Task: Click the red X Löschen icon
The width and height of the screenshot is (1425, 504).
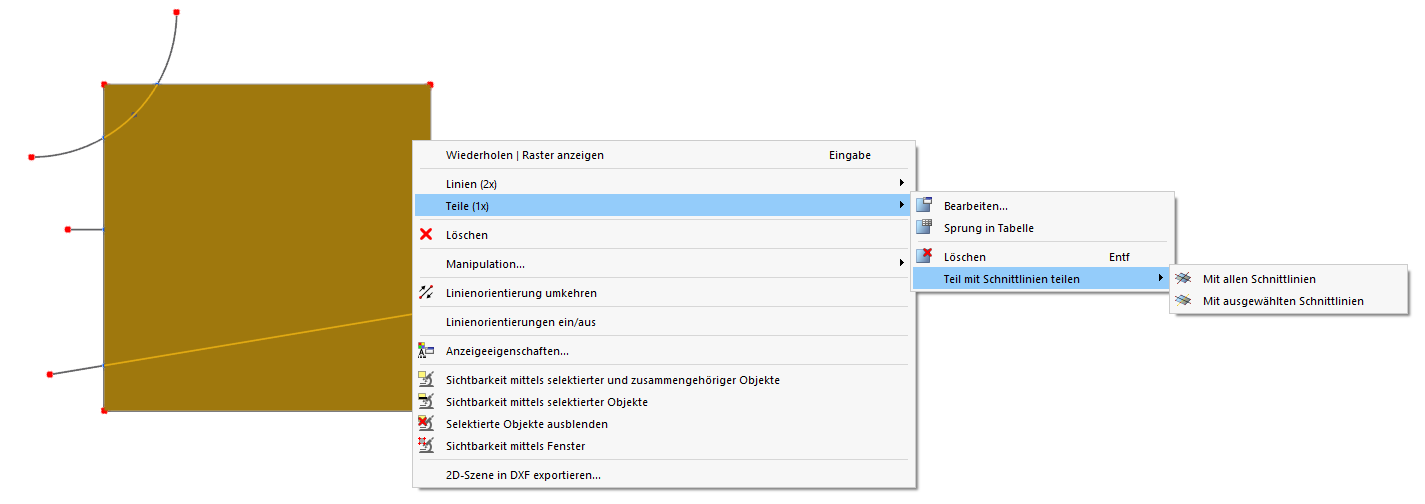Action: point(426,235)
